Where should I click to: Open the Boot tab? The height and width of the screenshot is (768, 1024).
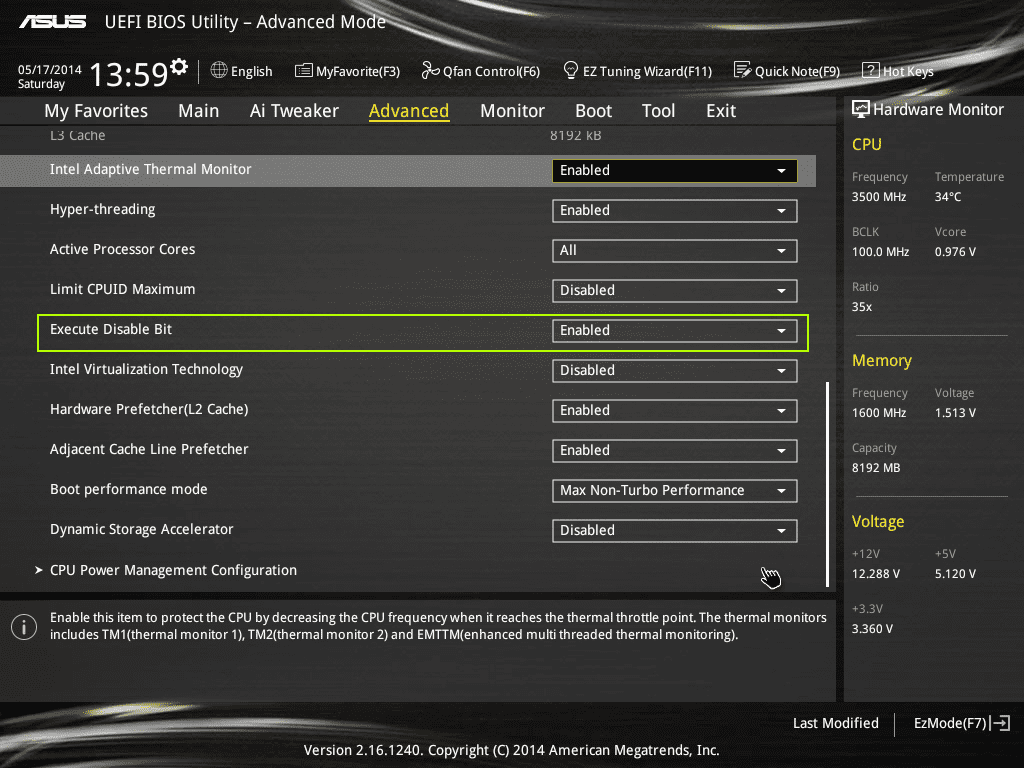pos(593,111)
